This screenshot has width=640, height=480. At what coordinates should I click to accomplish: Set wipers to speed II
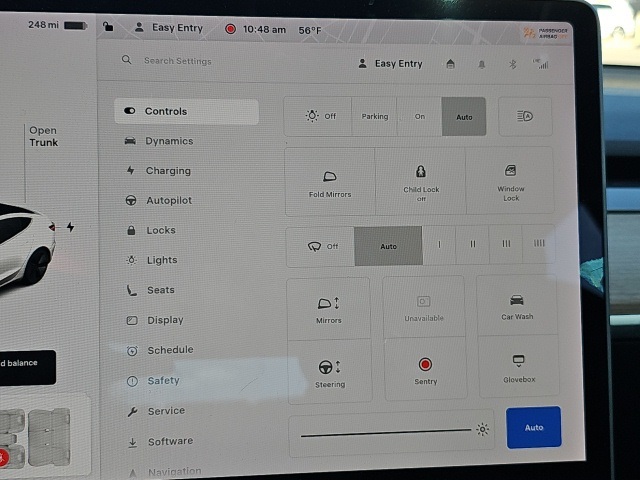tap(473, 244)
